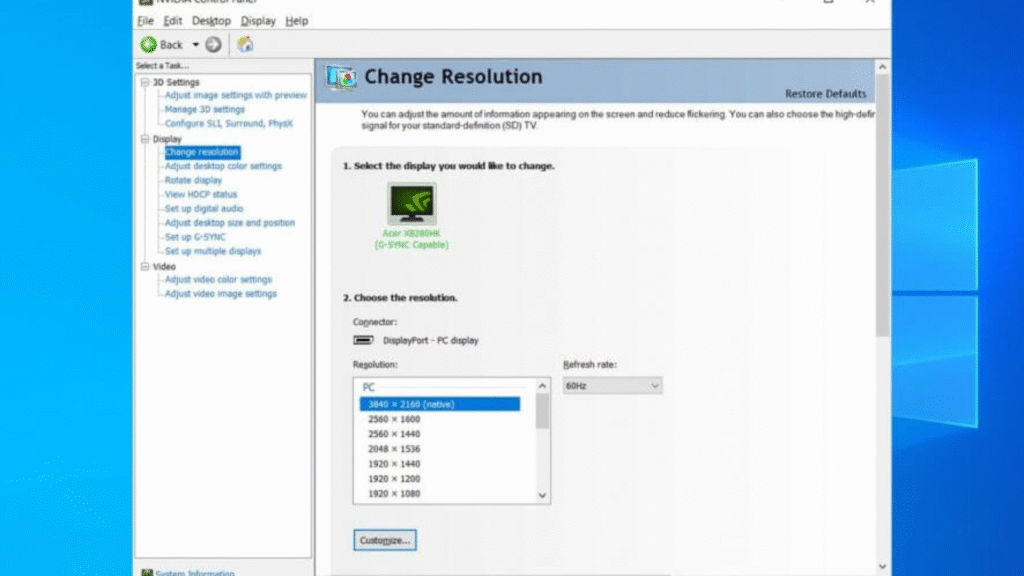Open the File menu
Image resolution: width=1024 pixels, height=576 pixels.
(145, 21)
